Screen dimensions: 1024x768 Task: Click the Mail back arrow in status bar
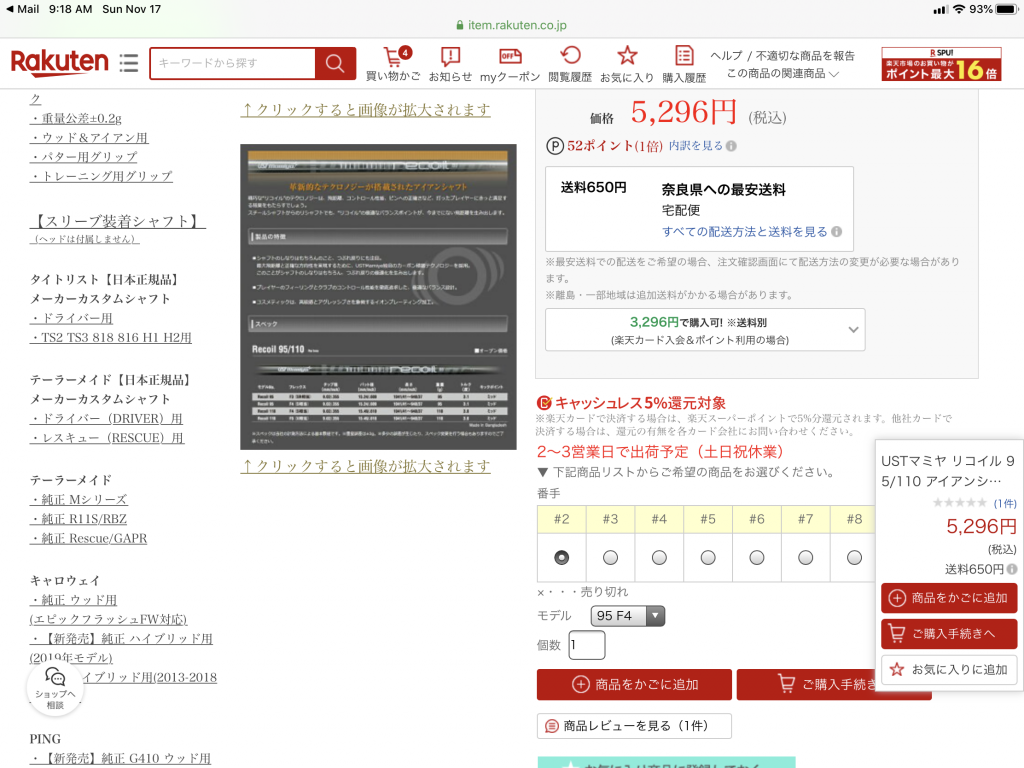[x=22, y=9]
